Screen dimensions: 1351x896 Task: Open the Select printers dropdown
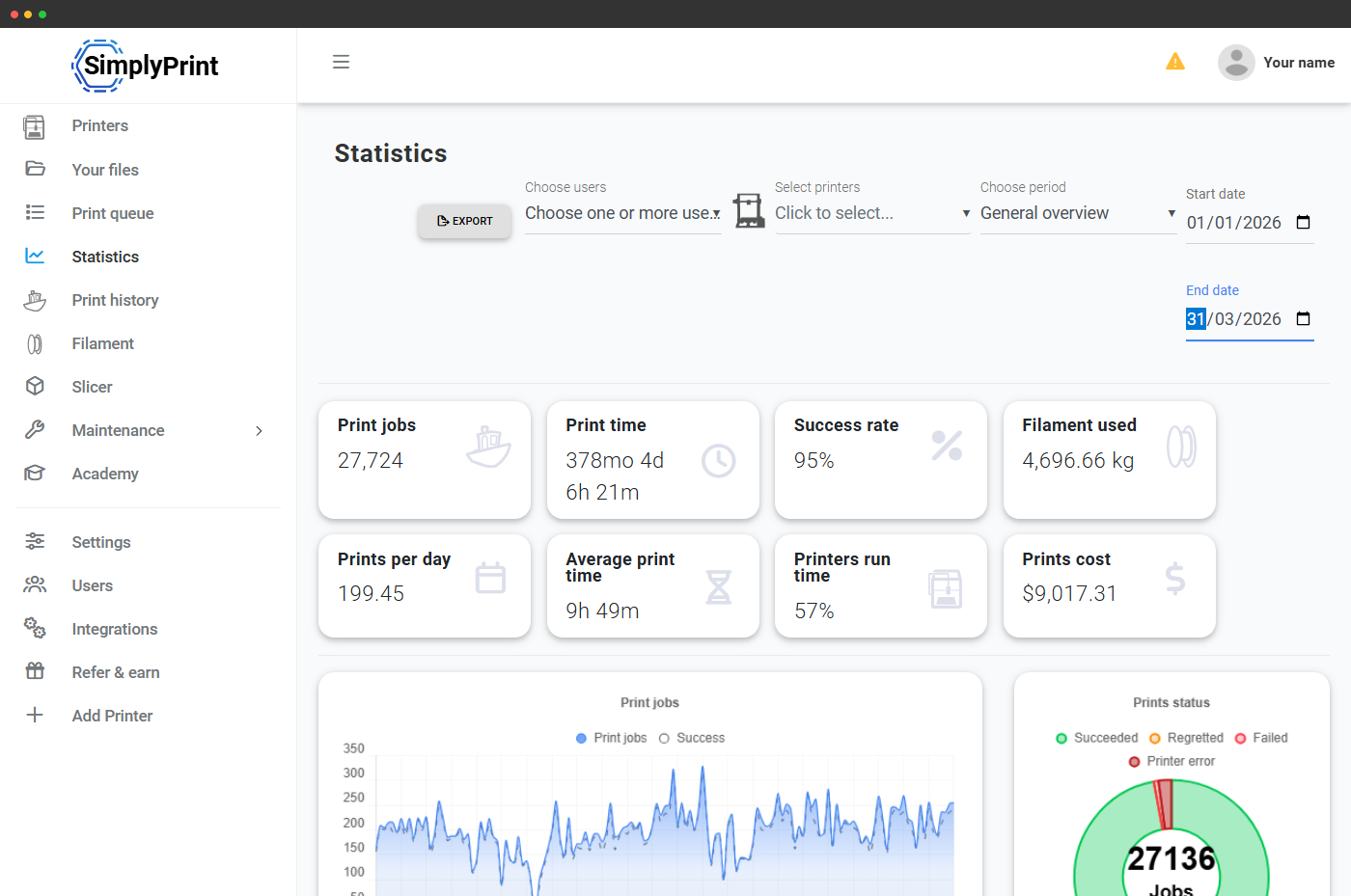tap(872, 213)
